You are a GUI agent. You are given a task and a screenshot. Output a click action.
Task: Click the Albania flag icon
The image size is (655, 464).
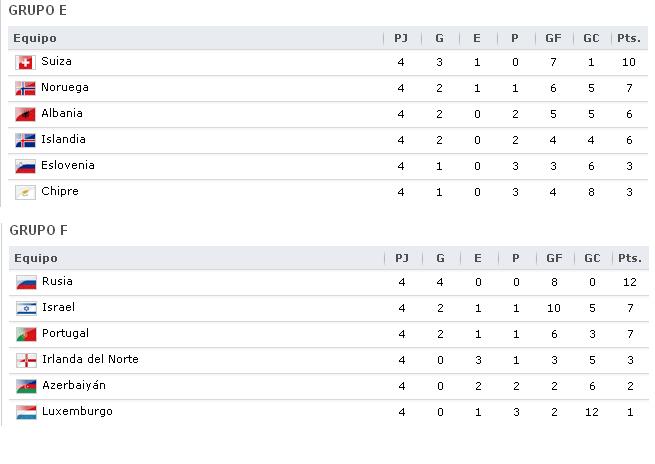[25, 114]
